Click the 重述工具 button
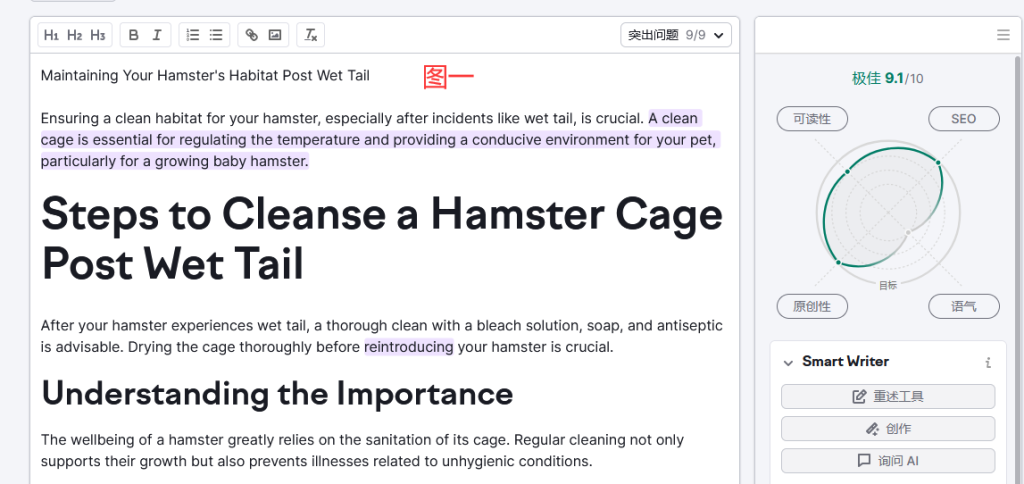The image size is (1024, 484). pos(888,396)
